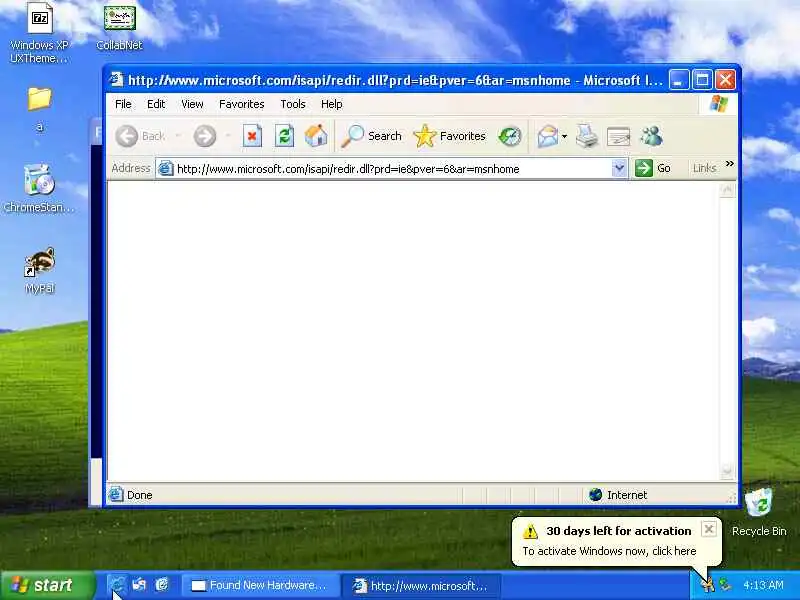Open the Edit menu
The image size is (800, 600).
pyautogui.click(x=156, y=104)
